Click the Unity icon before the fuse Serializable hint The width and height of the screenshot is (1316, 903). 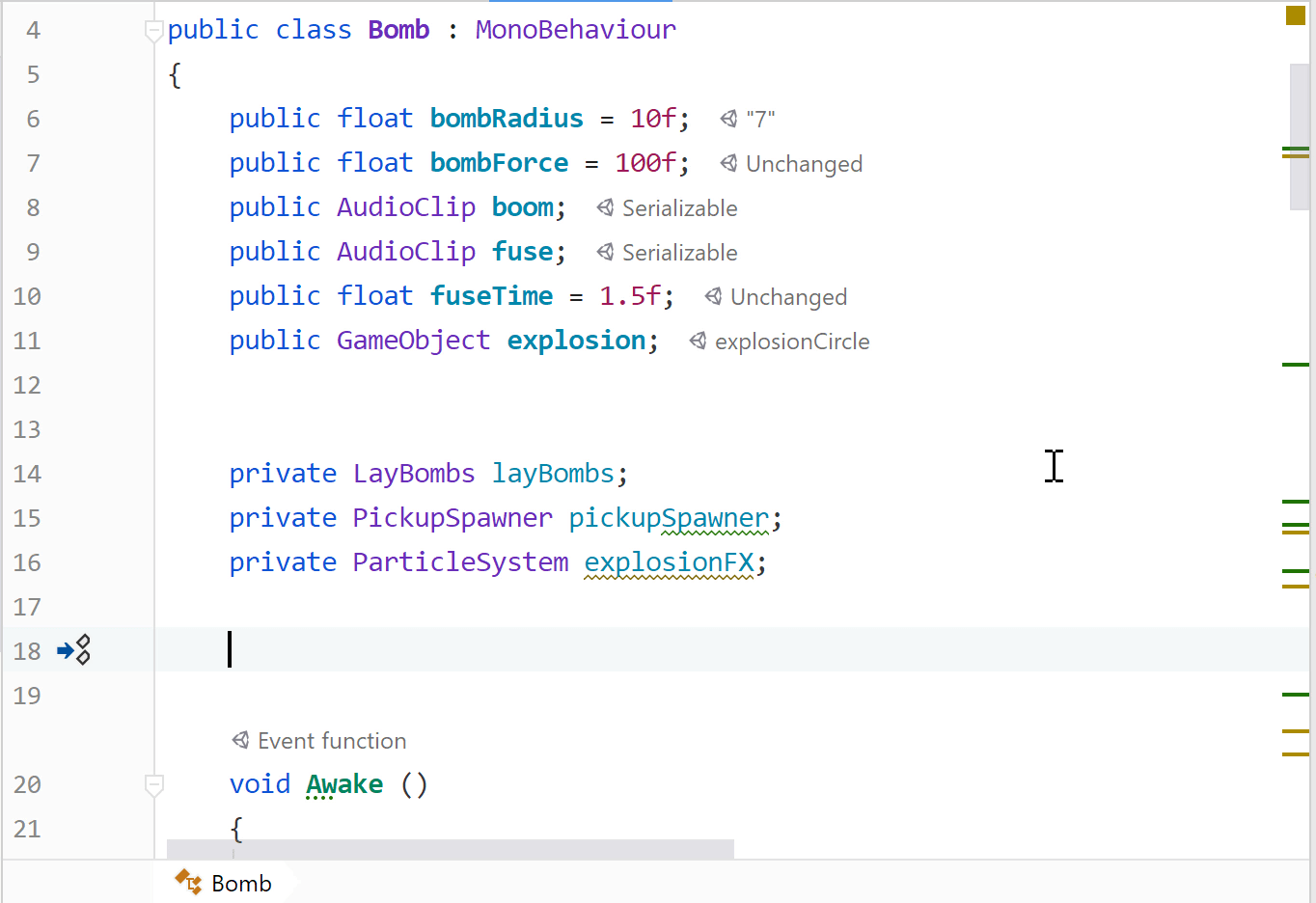(604, 252)
